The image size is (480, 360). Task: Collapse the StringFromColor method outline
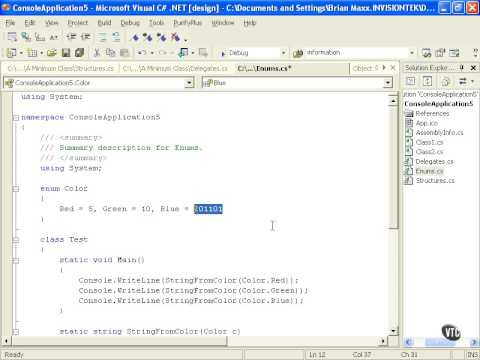[16, 332]
